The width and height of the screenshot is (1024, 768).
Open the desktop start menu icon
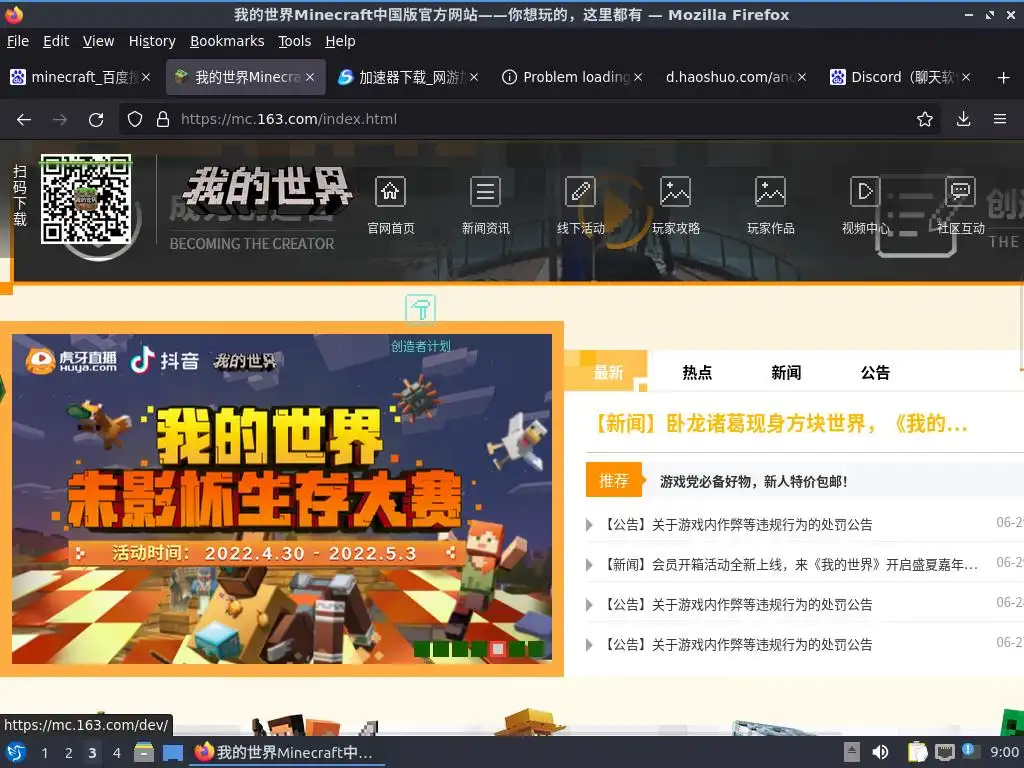[x=16, y=752]
